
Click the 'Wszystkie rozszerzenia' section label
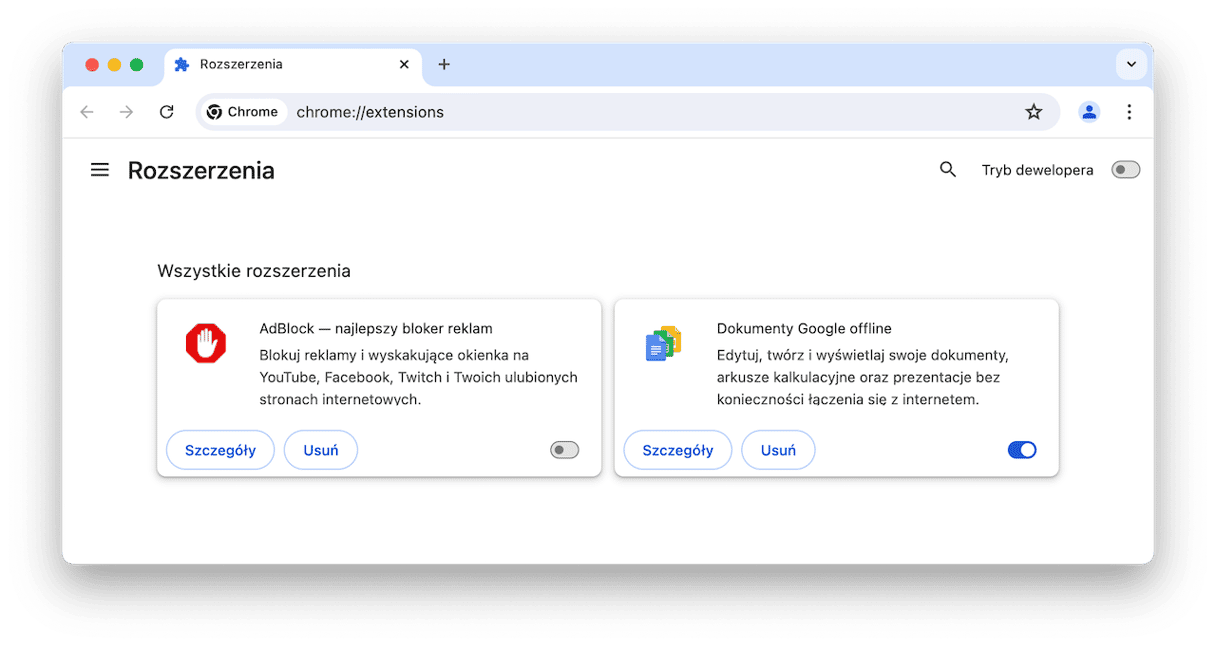pos(254,271)
